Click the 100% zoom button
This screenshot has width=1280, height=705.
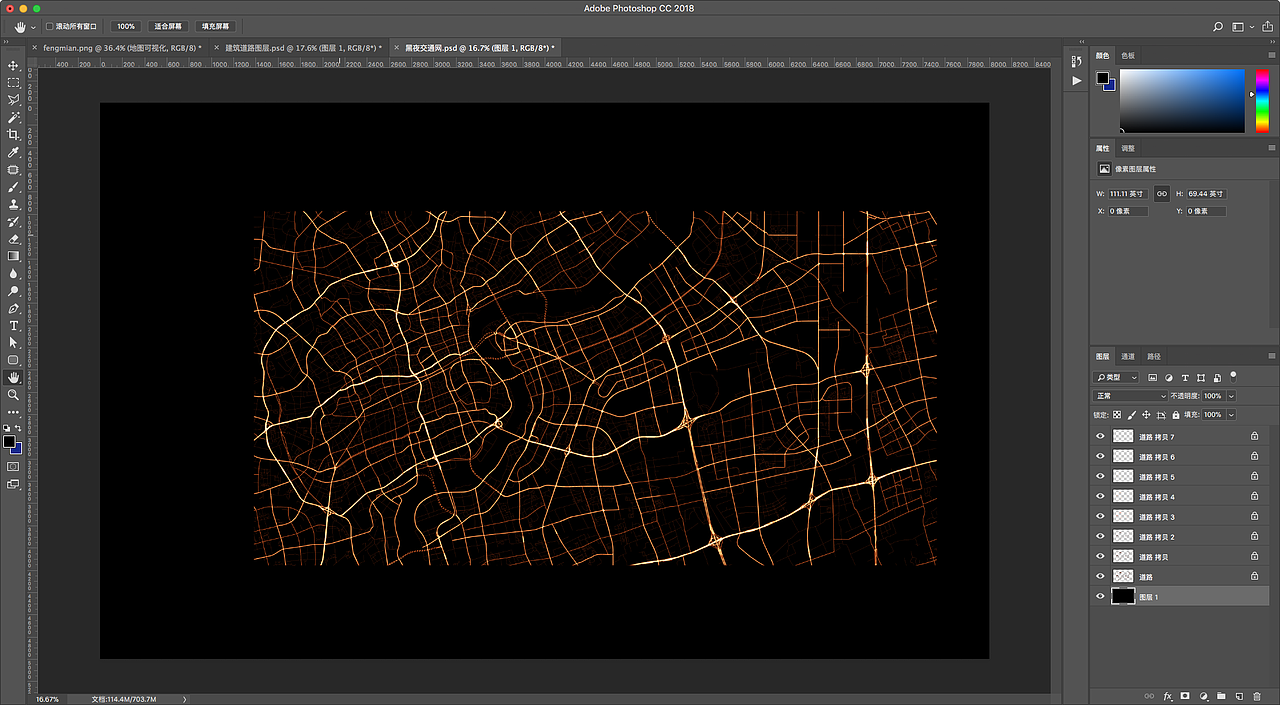click(125, 26)
